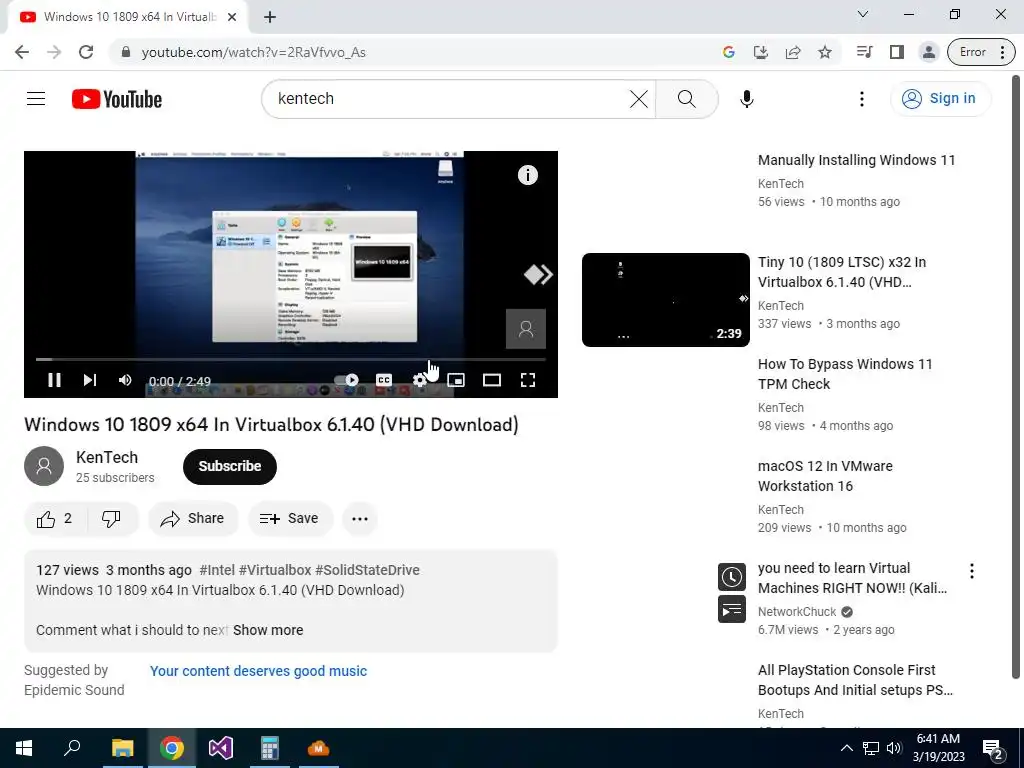Screen dimensions: 1024x768
Task: Click the address bar URL
Action: (253, 52)
